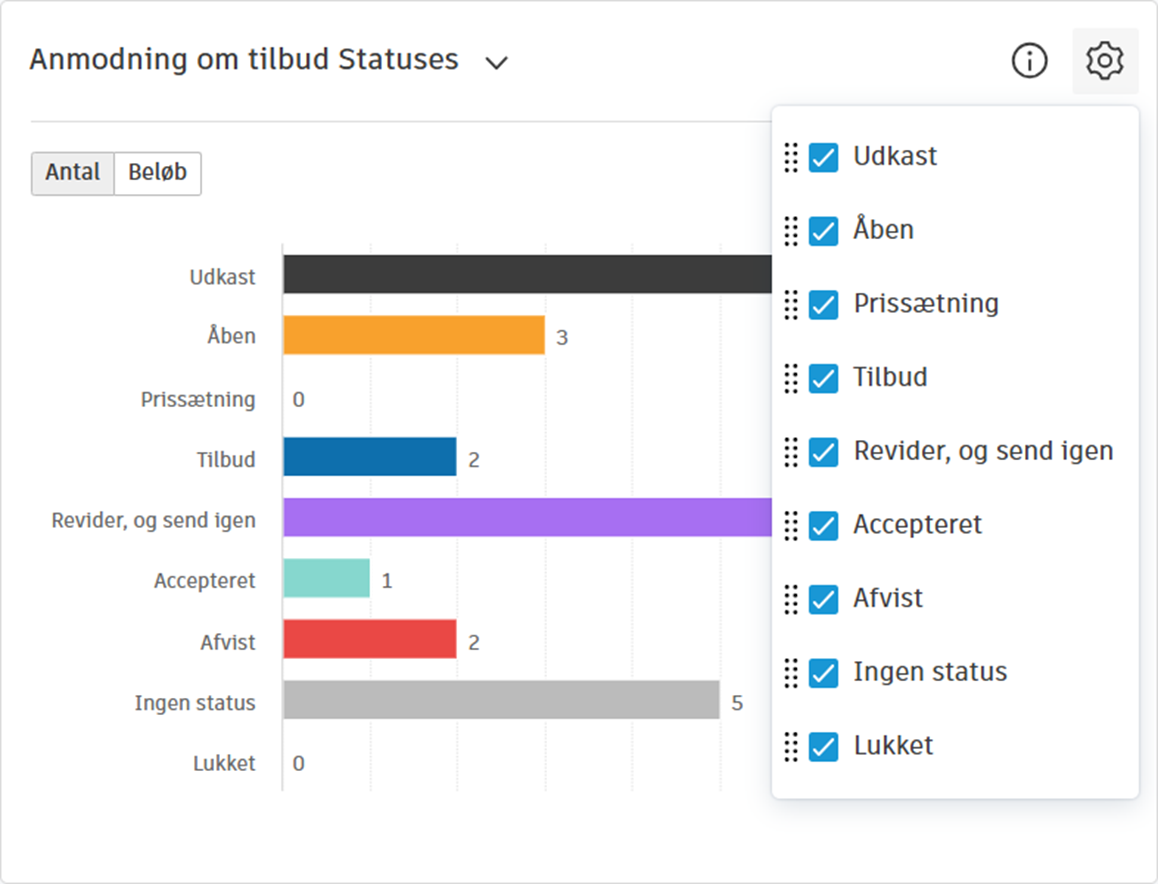The image size is (1158, 884).
Task: Click the drag handle beside Lukket
Action: [791, 746]
